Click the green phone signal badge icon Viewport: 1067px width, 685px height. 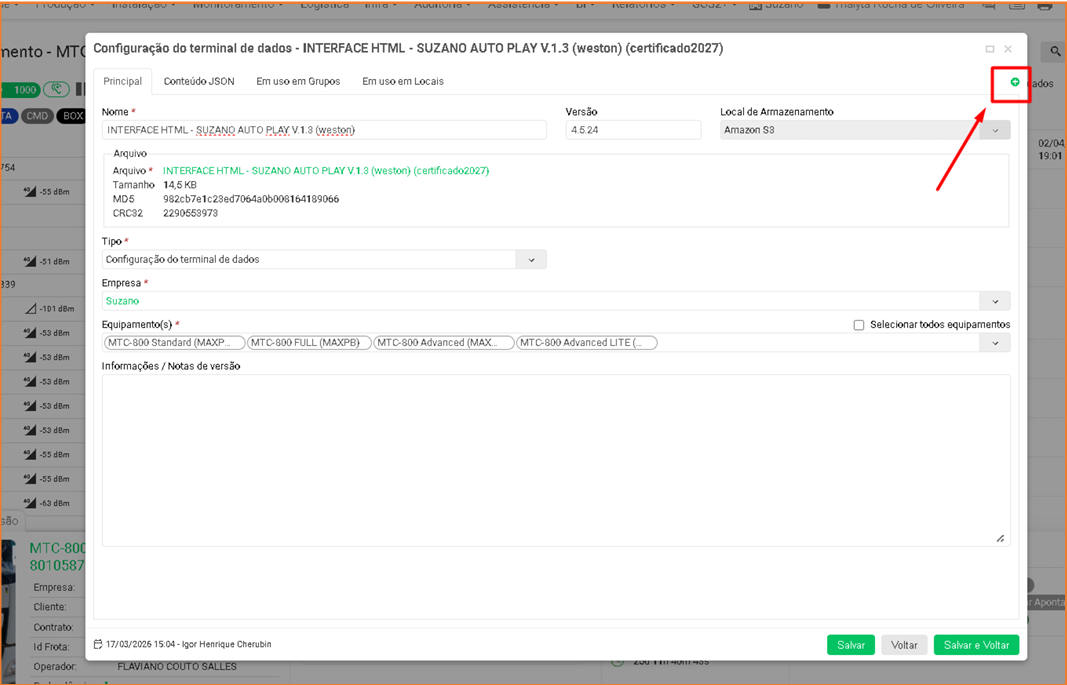coord(56,89)
